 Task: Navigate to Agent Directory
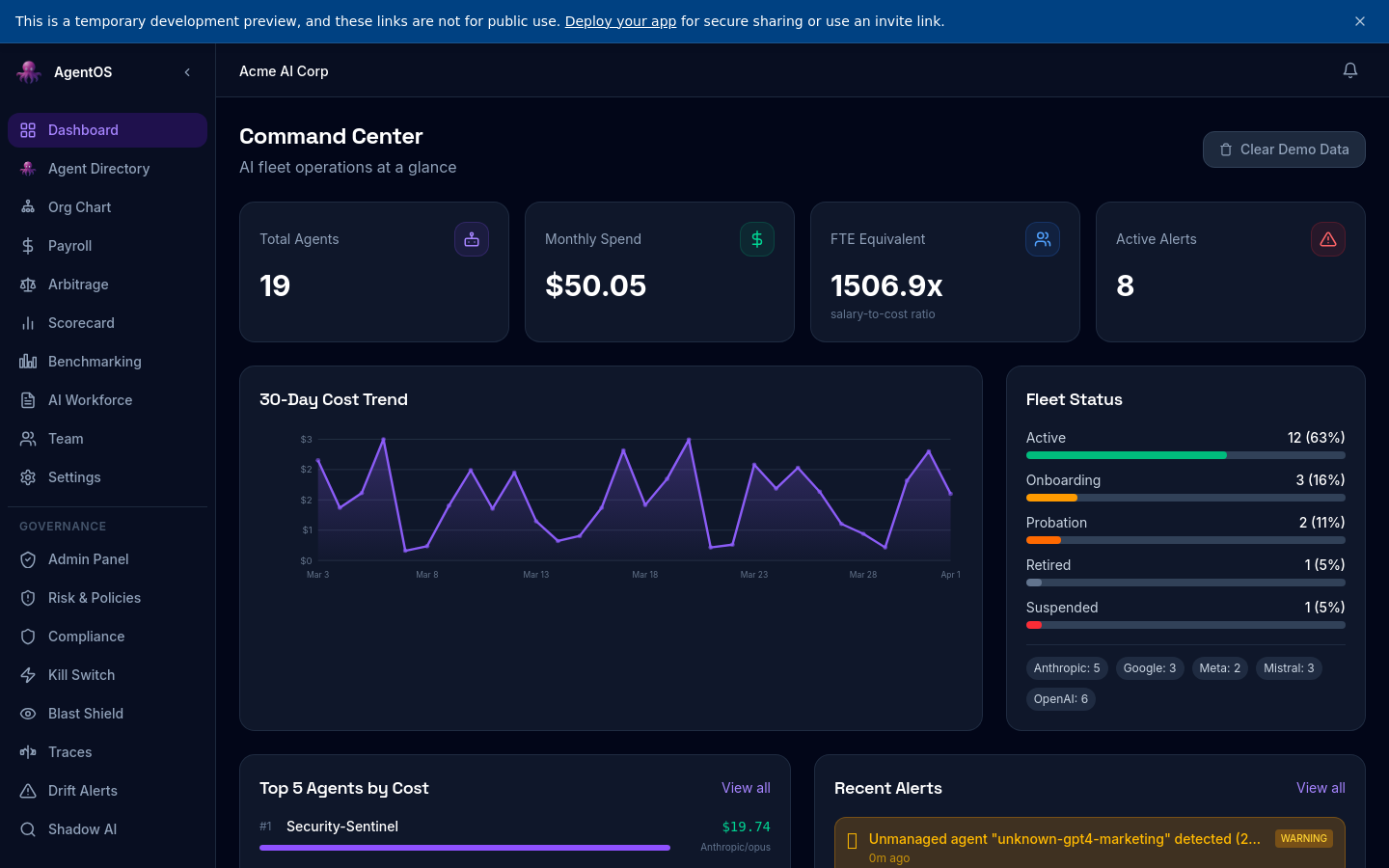coord(98,169)
